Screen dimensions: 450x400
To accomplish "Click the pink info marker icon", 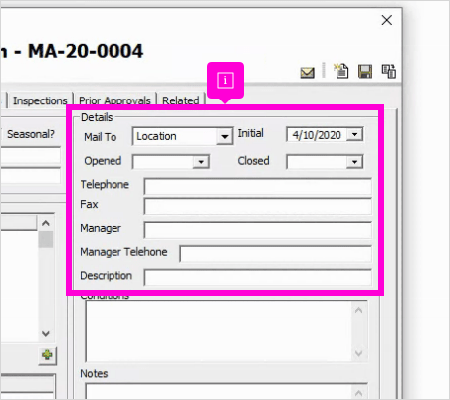I will (x=225, y=80).
